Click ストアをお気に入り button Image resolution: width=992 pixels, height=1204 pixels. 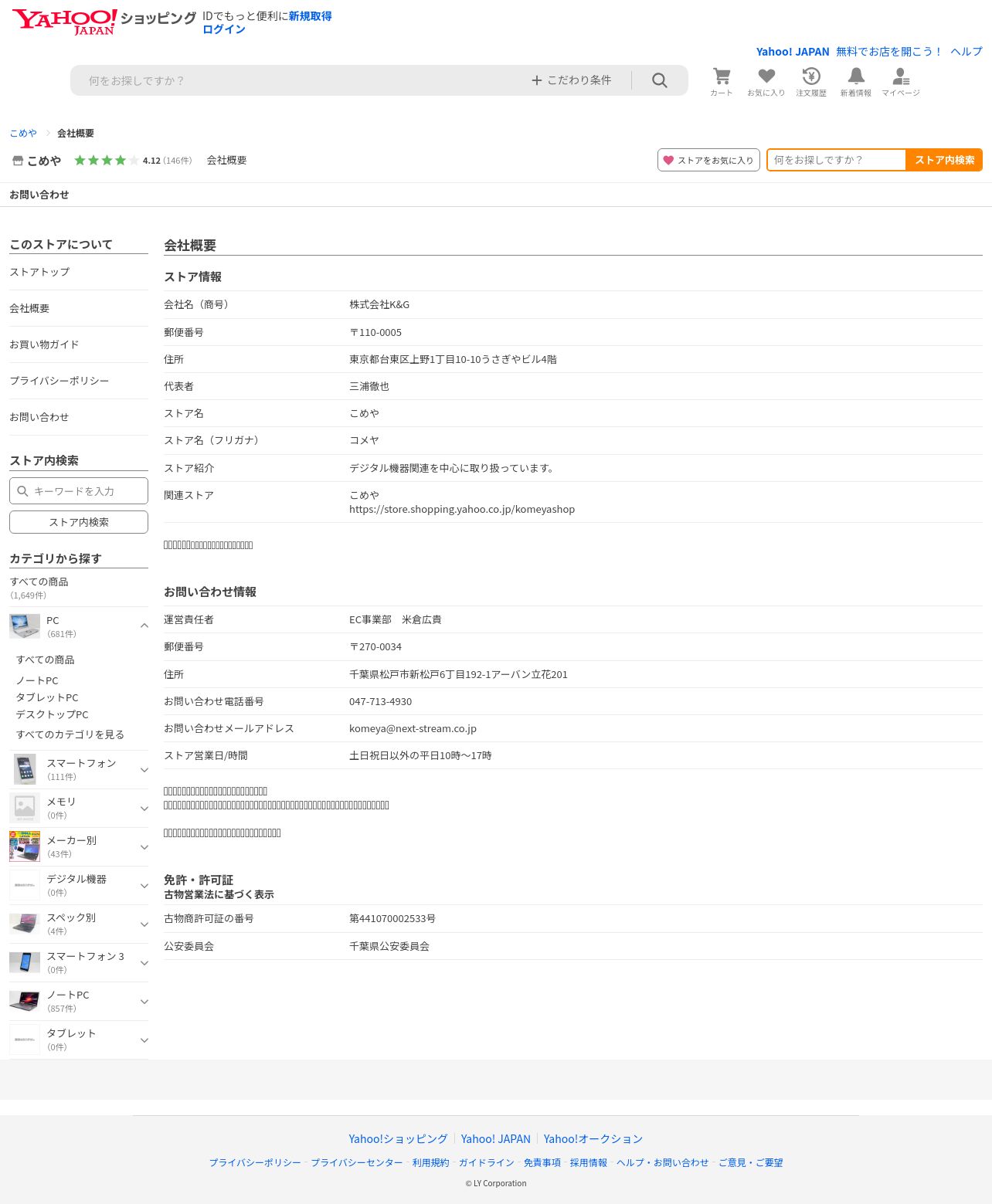708,160
